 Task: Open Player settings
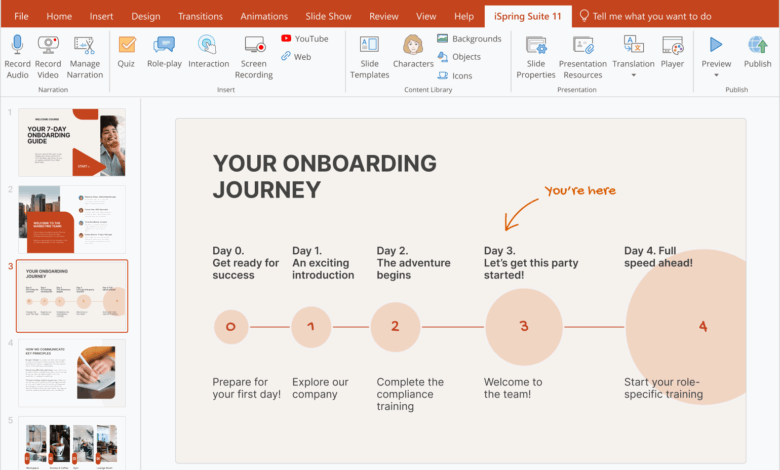[x=672, y=52]
